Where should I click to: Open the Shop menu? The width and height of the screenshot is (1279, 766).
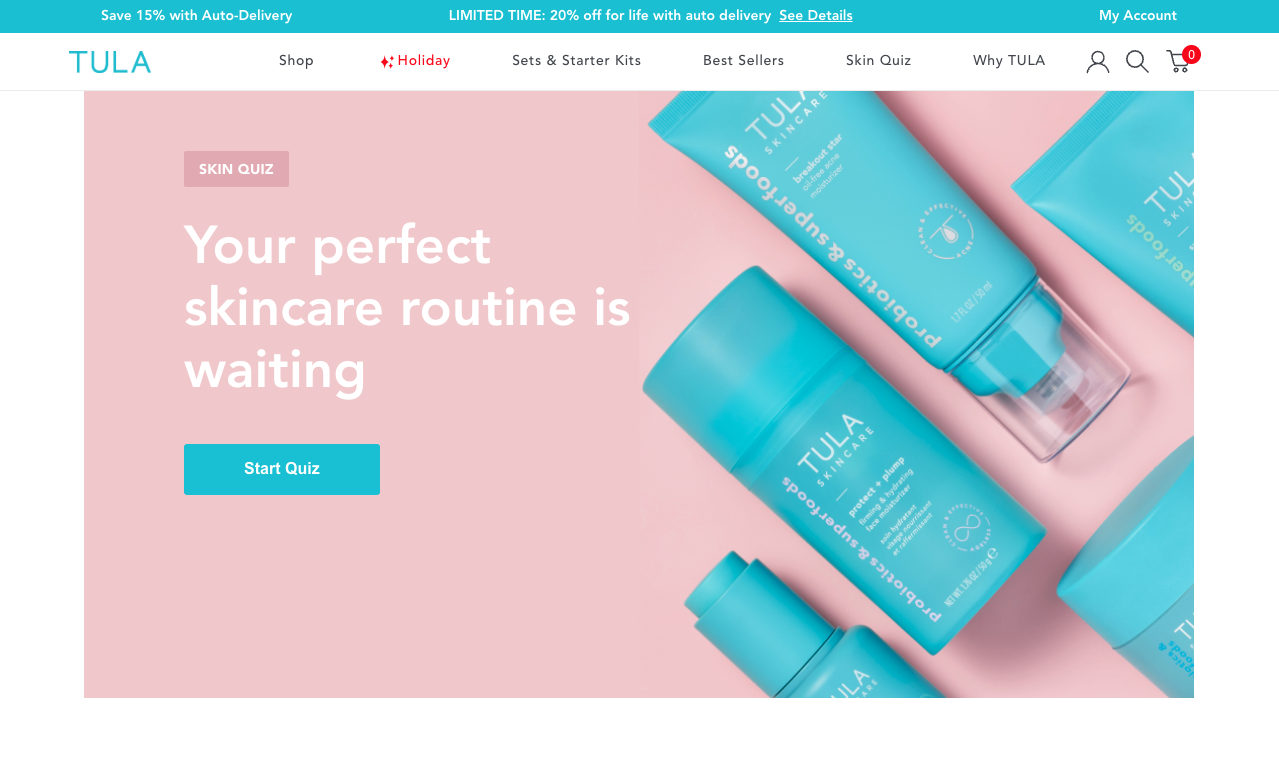(x=296, y=61)
